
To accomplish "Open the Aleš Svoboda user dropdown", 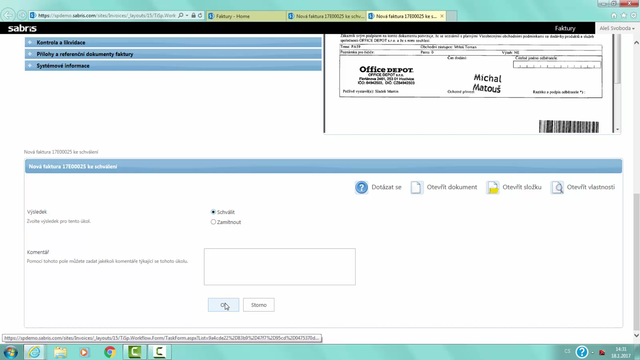I will pyautogui.click(x=617, y=28).
